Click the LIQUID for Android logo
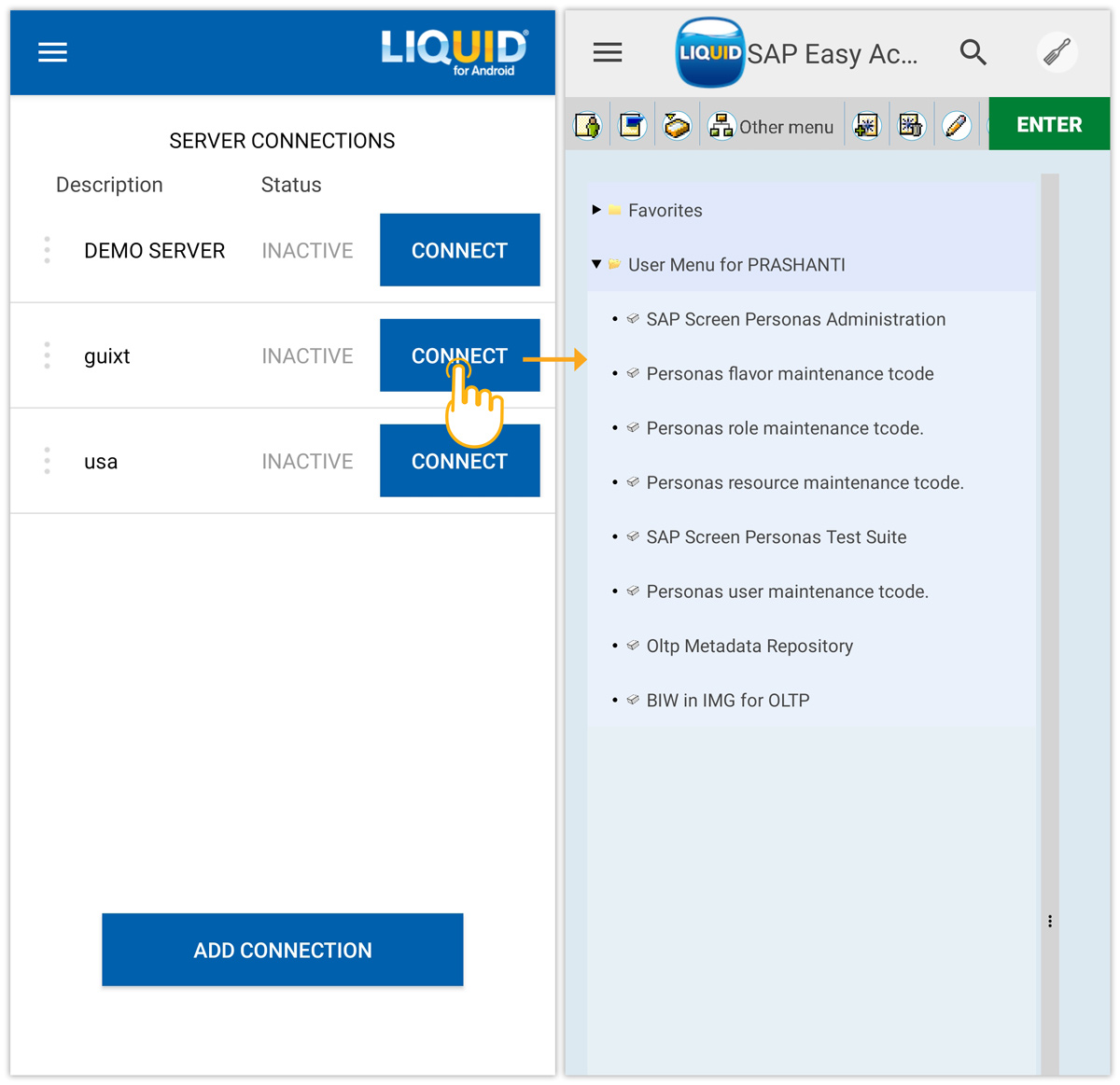 pyautogui.click(x=455, y=52)
